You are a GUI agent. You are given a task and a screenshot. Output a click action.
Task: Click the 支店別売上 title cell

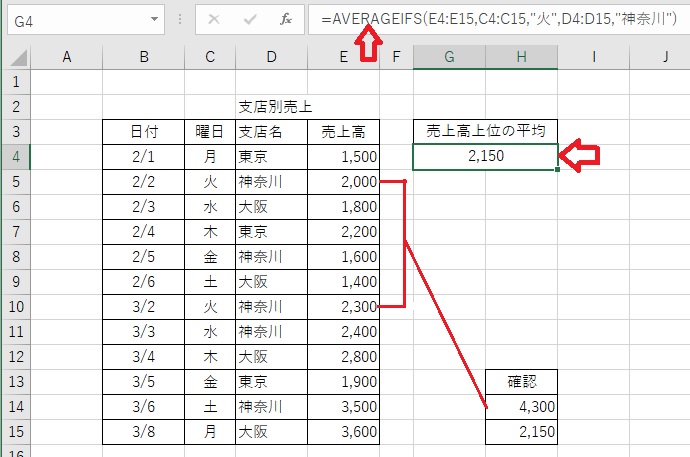(x=271, y=106)
